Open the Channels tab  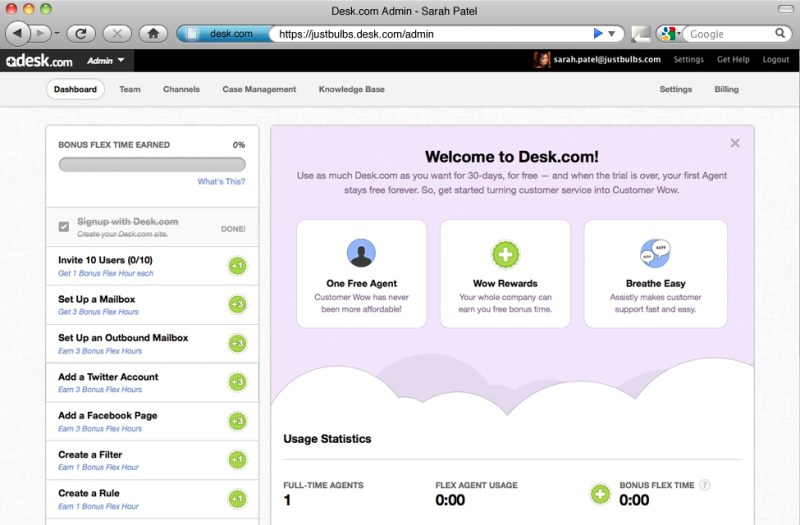tap(181, 89)
